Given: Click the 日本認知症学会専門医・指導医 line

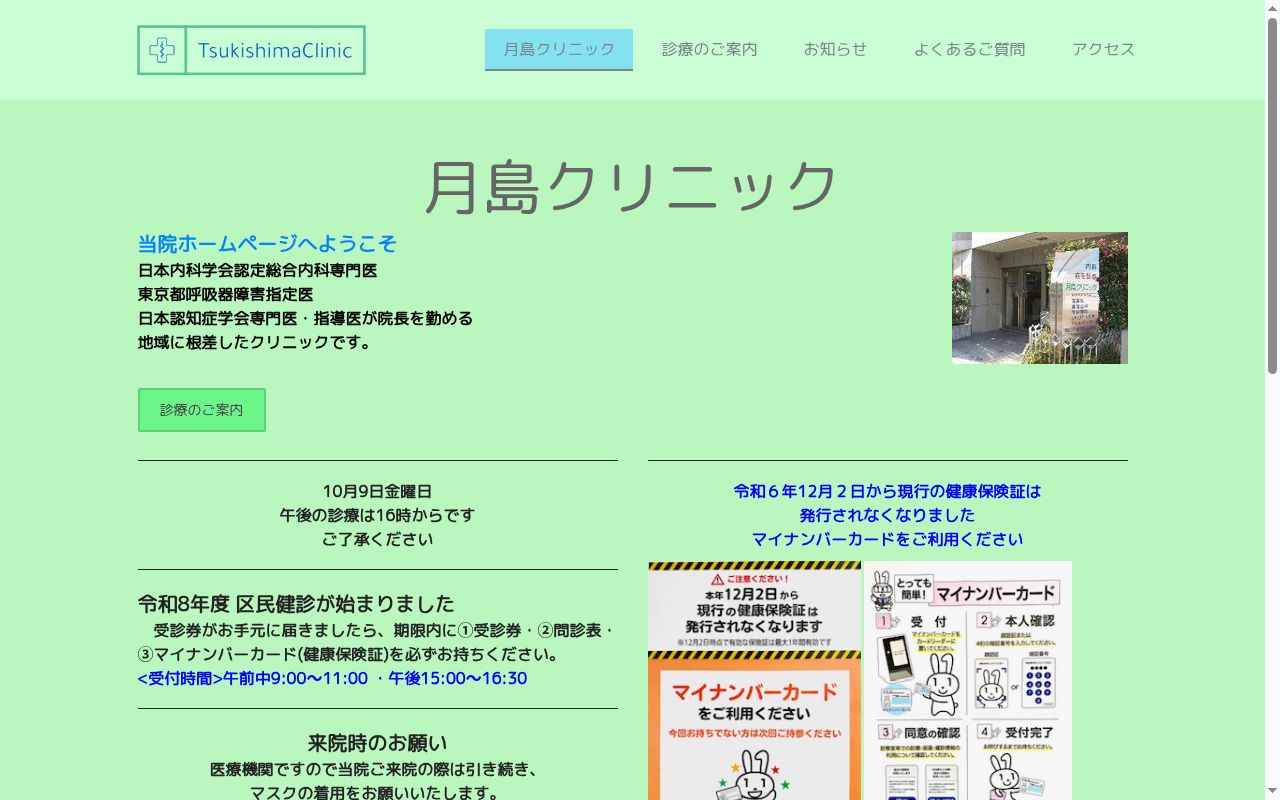Looking at the screenshot, I should 306,318.
